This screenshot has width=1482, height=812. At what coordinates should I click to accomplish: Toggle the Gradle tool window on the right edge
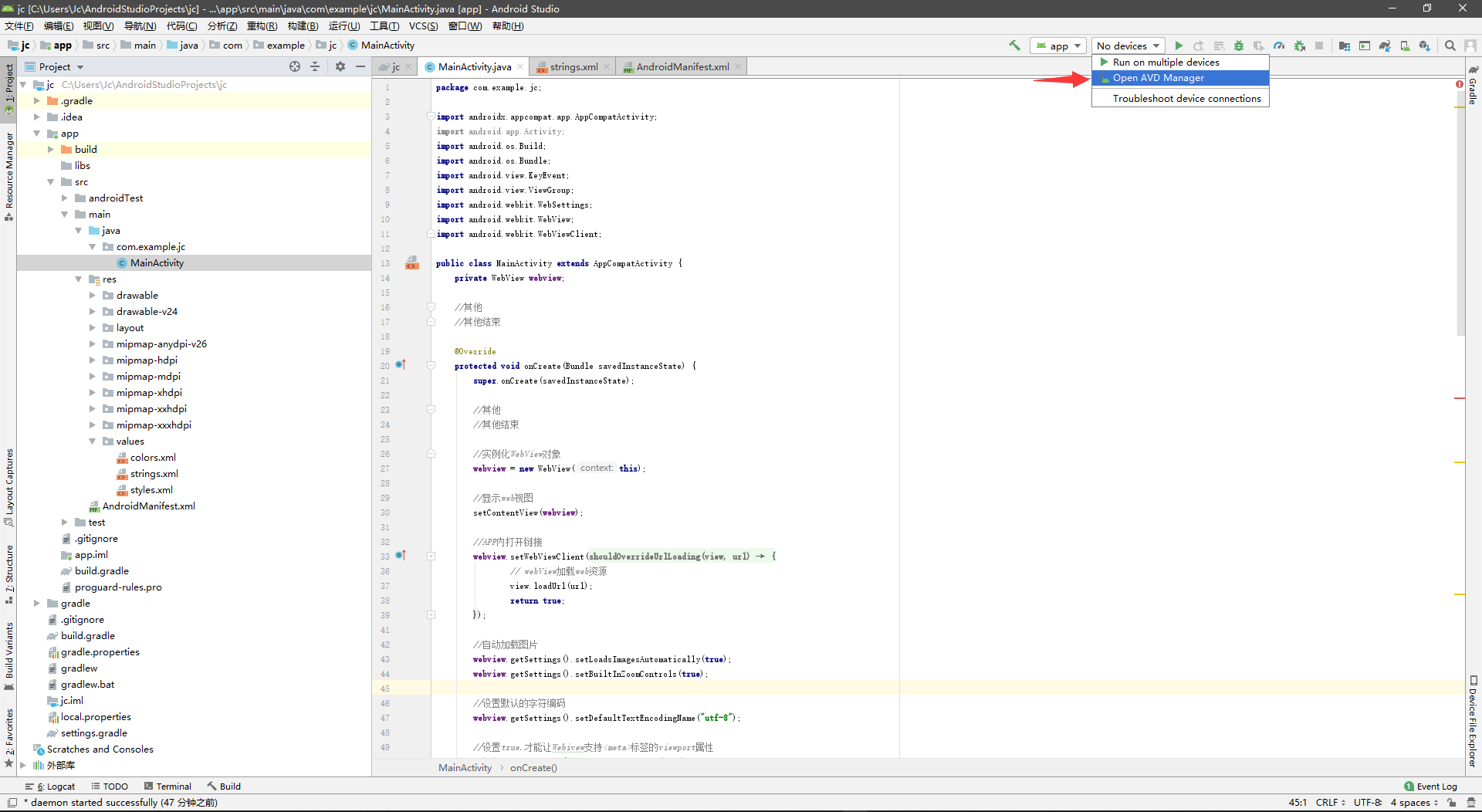tap(1473, 86)
